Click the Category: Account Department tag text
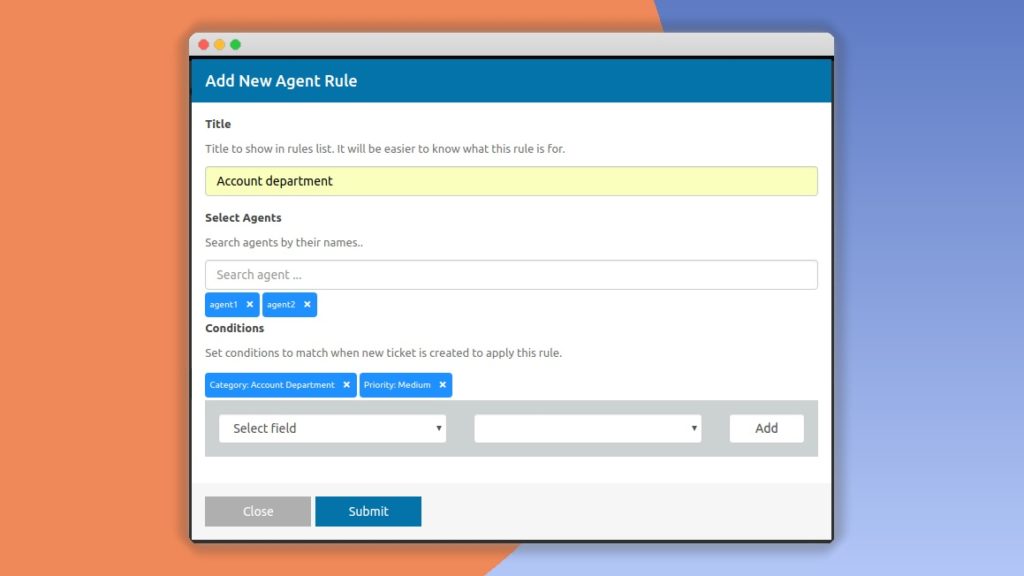Image resolution: width=1024 pixels, height=576 pixels. pos(272,385)
